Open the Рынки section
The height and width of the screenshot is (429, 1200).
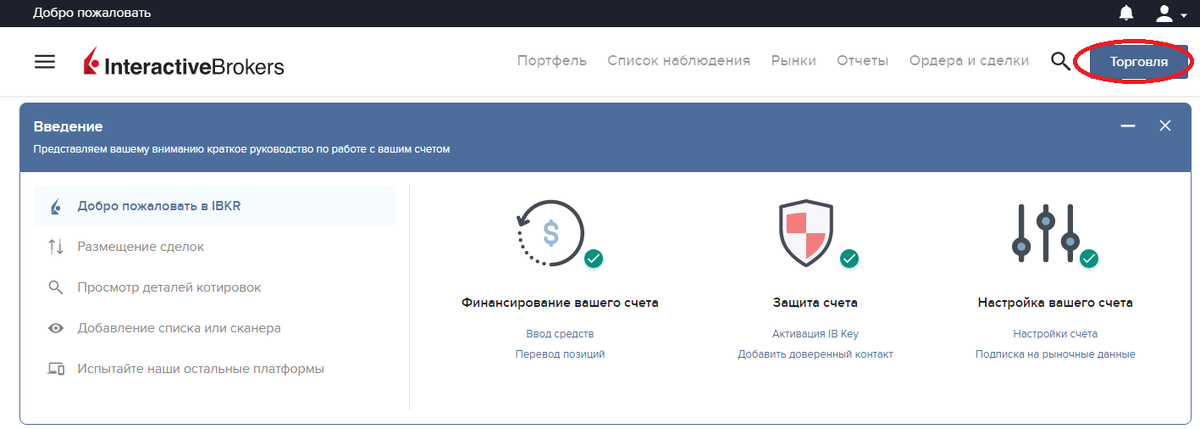coord(794,61)
